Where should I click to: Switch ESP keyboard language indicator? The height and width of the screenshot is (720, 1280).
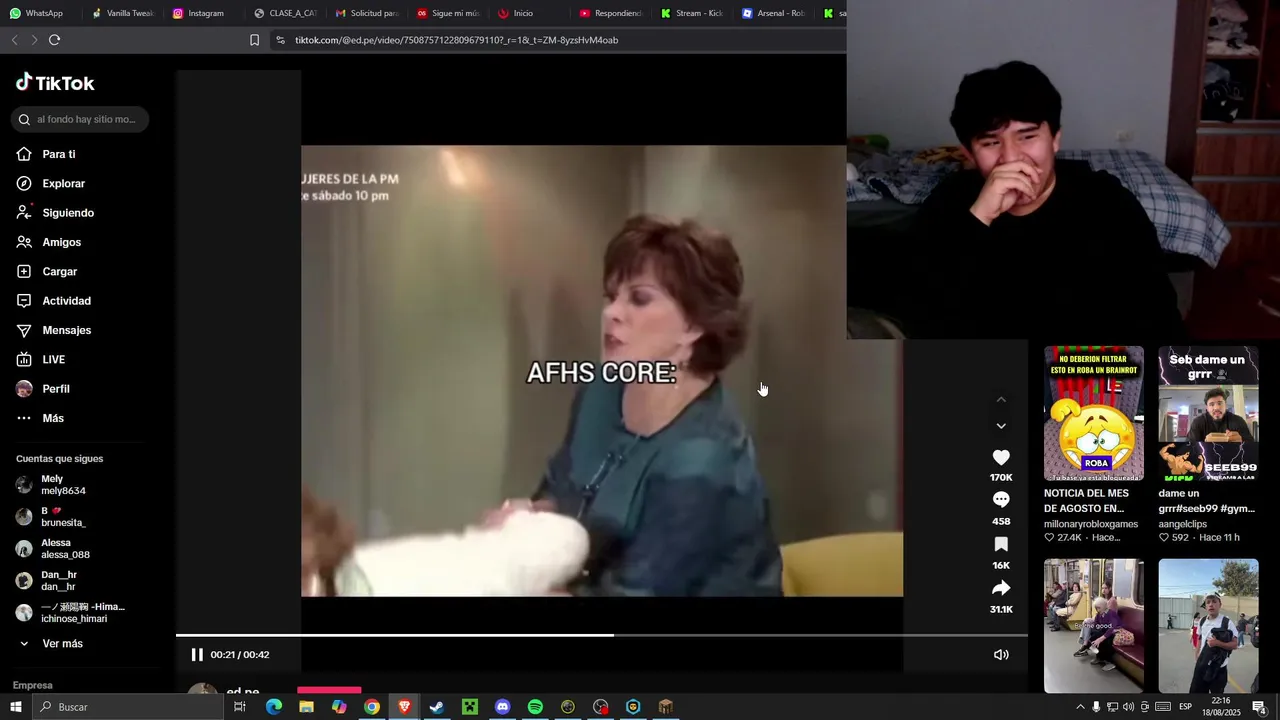pos(1185,707)
